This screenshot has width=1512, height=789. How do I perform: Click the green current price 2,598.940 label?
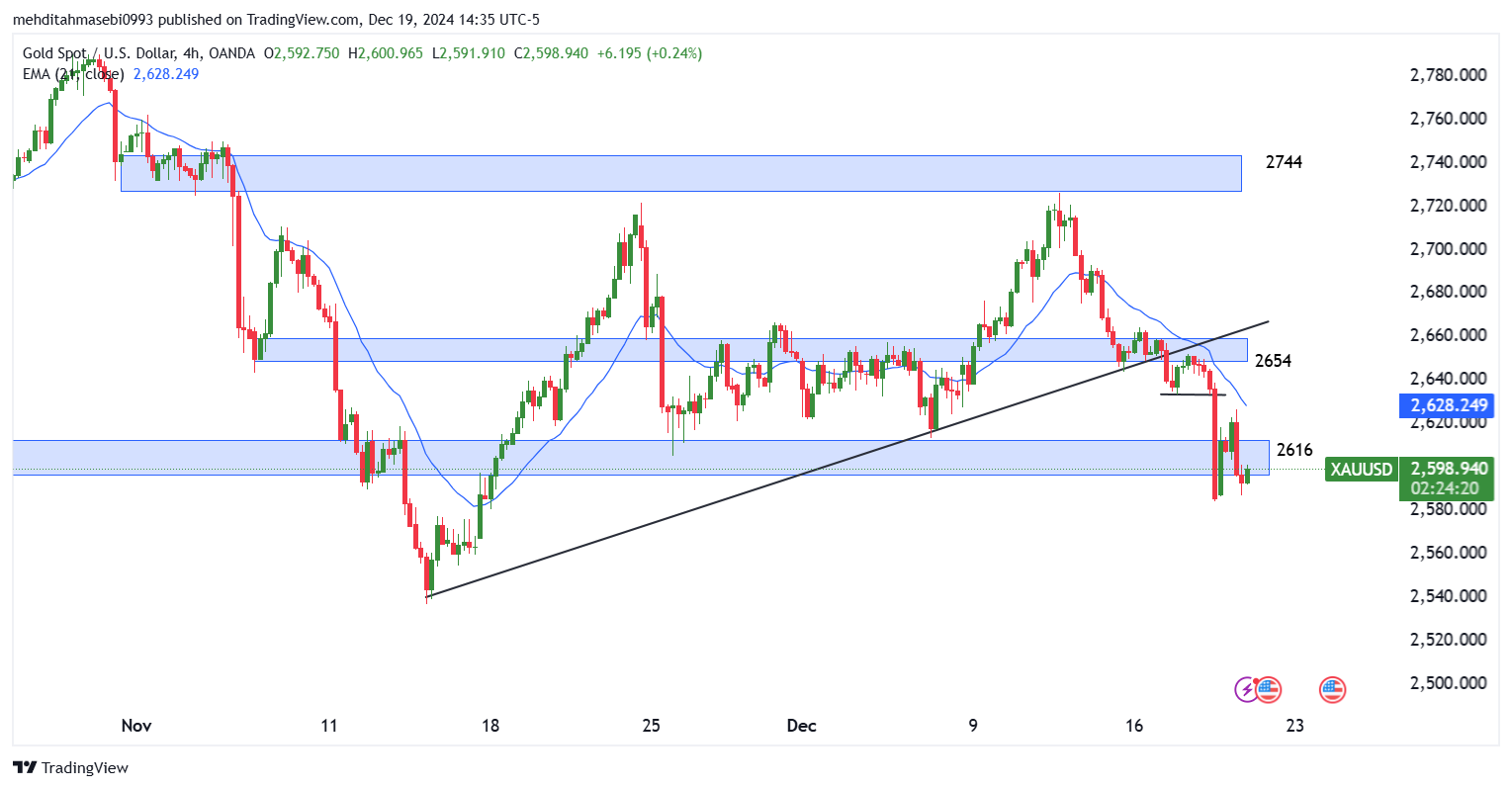(1449, 469)
